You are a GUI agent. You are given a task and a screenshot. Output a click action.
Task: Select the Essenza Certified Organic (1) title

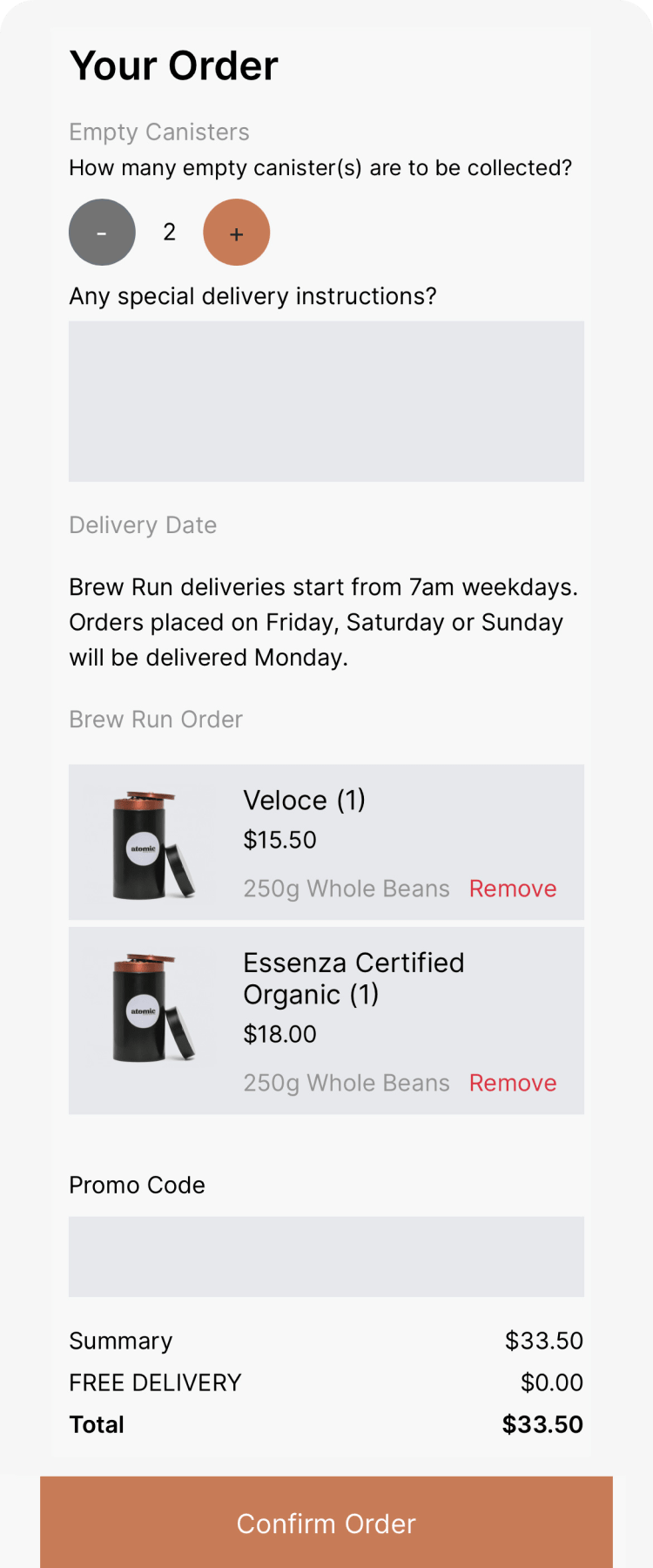[353, 978]
